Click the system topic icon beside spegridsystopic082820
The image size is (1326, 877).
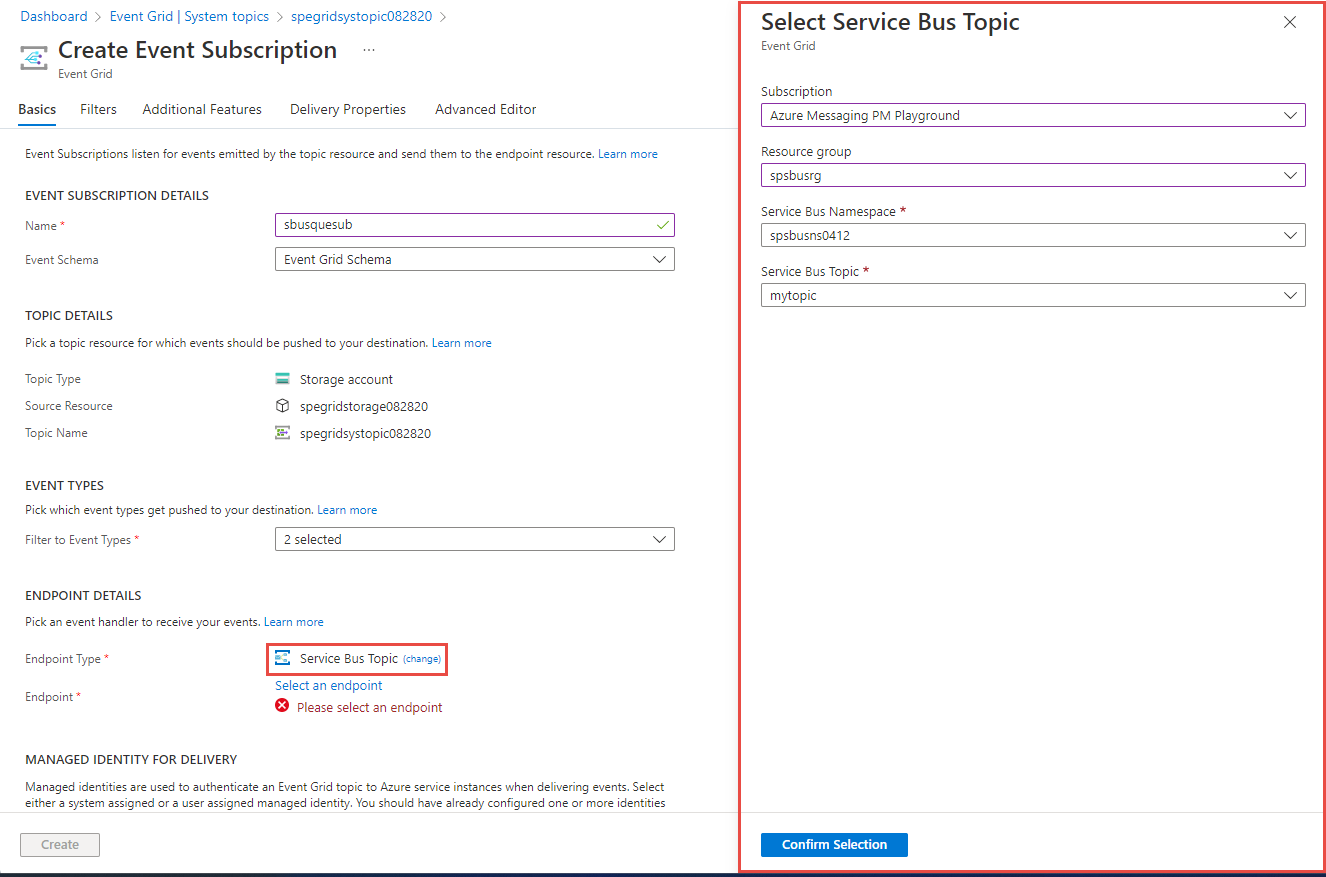click(x=282, y=433)
